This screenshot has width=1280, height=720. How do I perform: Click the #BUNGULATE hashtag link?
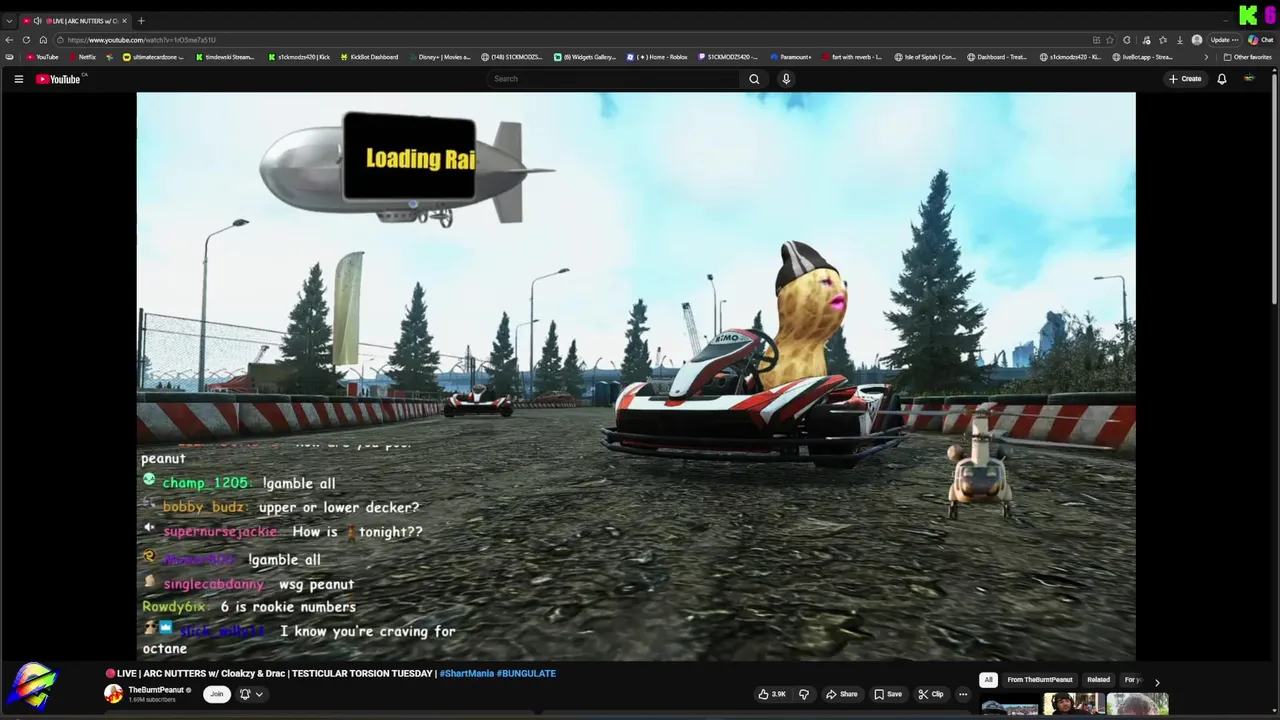526,673
